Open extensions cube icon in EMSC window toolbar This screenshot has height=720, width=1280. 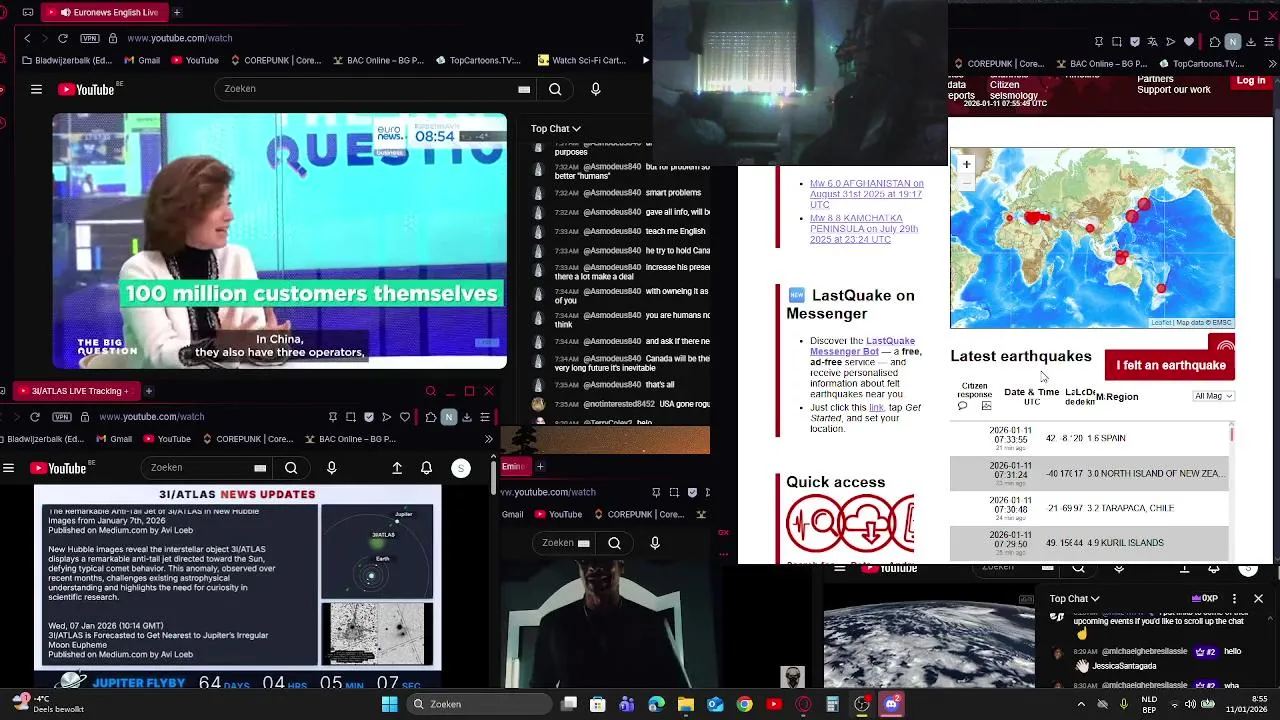(1215, 42)
